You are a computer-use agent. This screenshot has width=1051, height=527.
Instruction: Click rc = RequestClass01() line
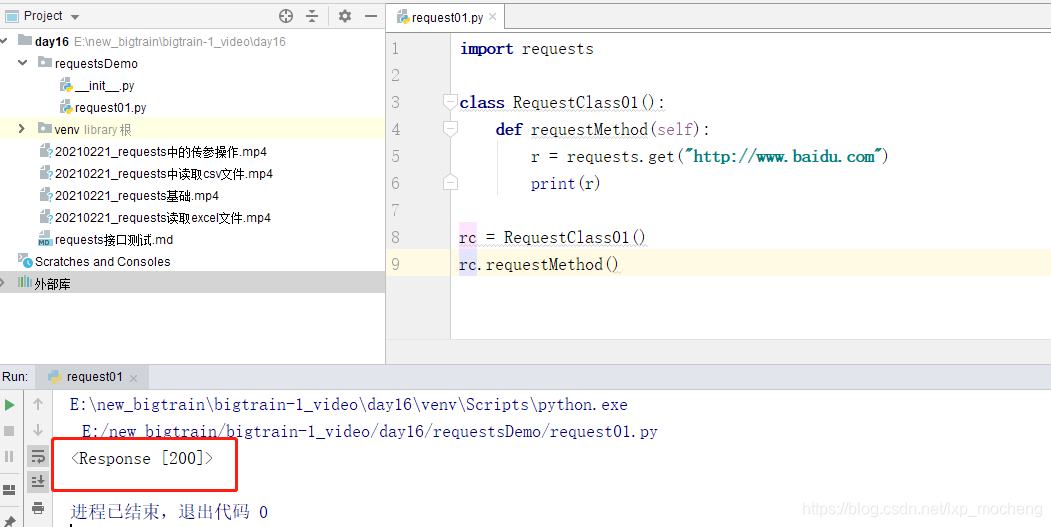(x=552, y=237)
